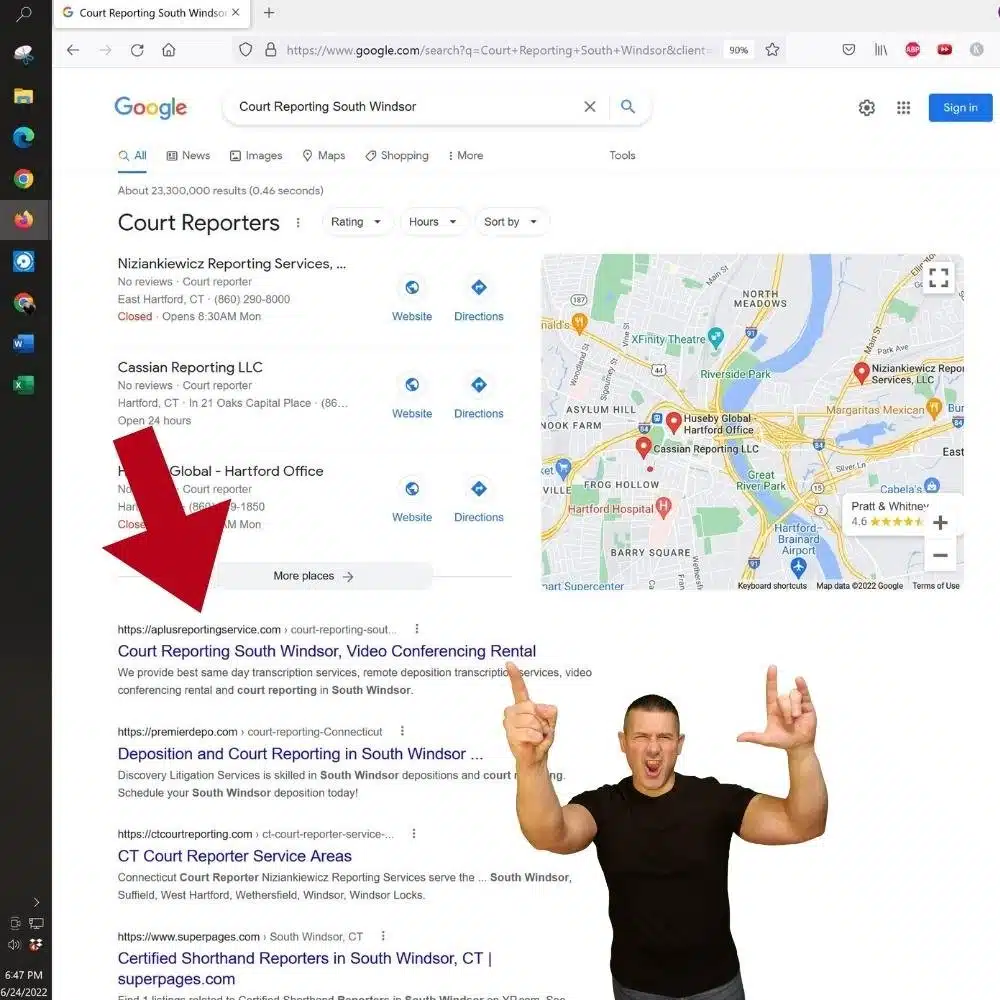Open volume control in system tray
This screenshot has width=1000, height=1000.
click(15, 945)
